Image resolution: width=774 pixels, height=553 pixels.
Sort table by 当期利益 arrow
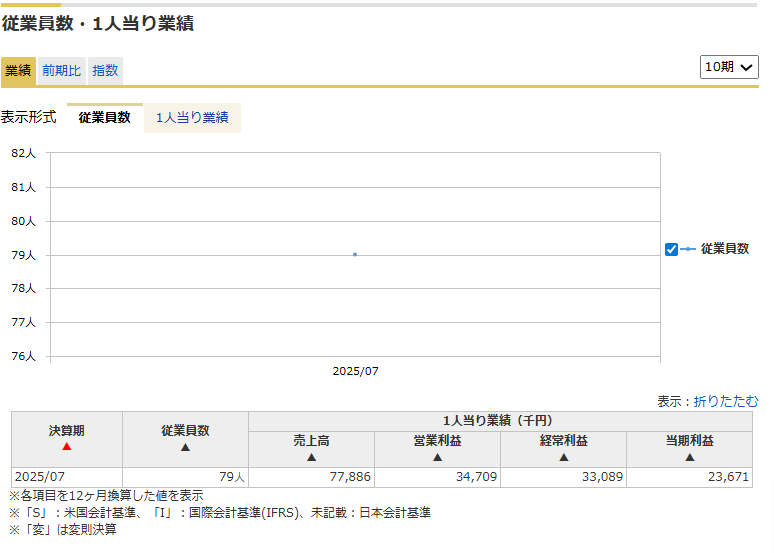[x=689, y=457]
